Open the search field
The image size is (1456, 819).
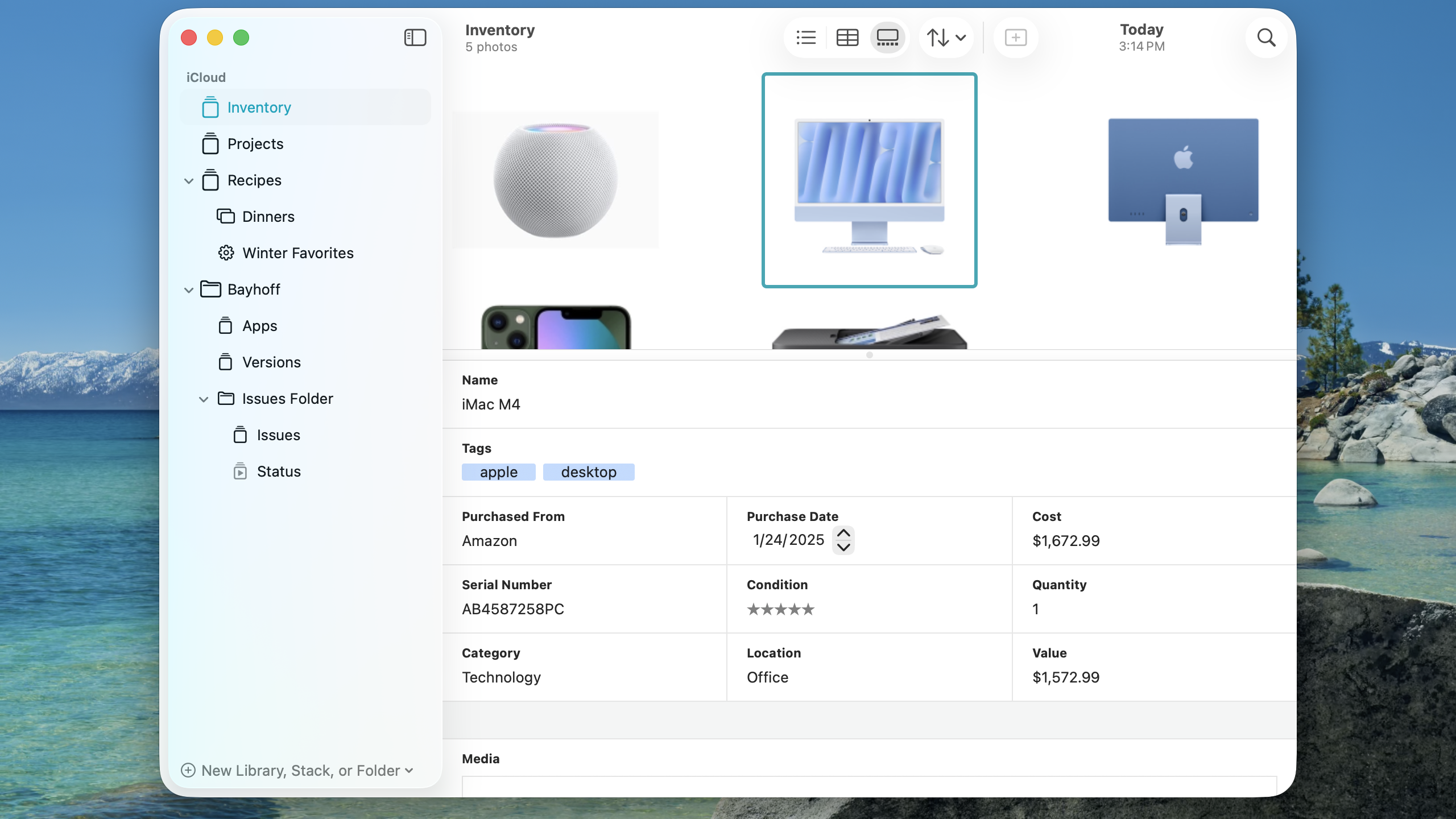tap(1265, 37)
